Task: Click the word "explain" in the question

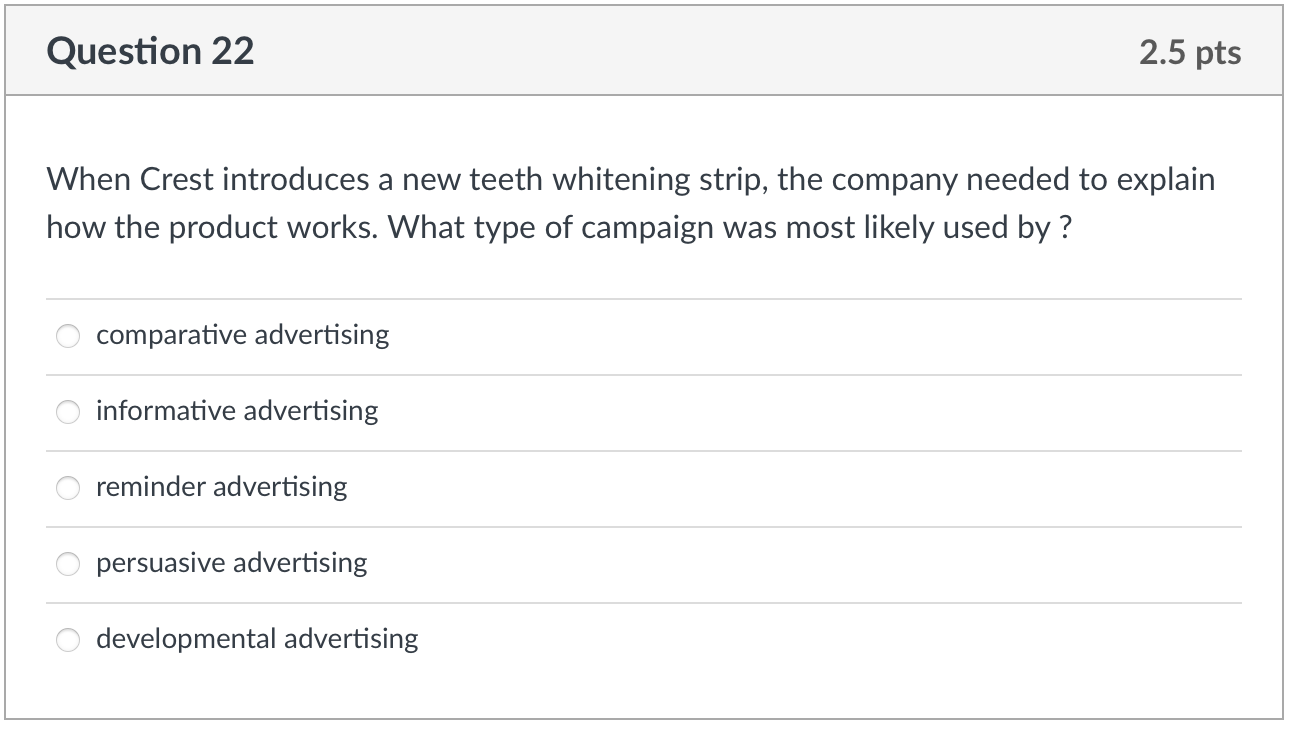Action: pos(1165,180)
